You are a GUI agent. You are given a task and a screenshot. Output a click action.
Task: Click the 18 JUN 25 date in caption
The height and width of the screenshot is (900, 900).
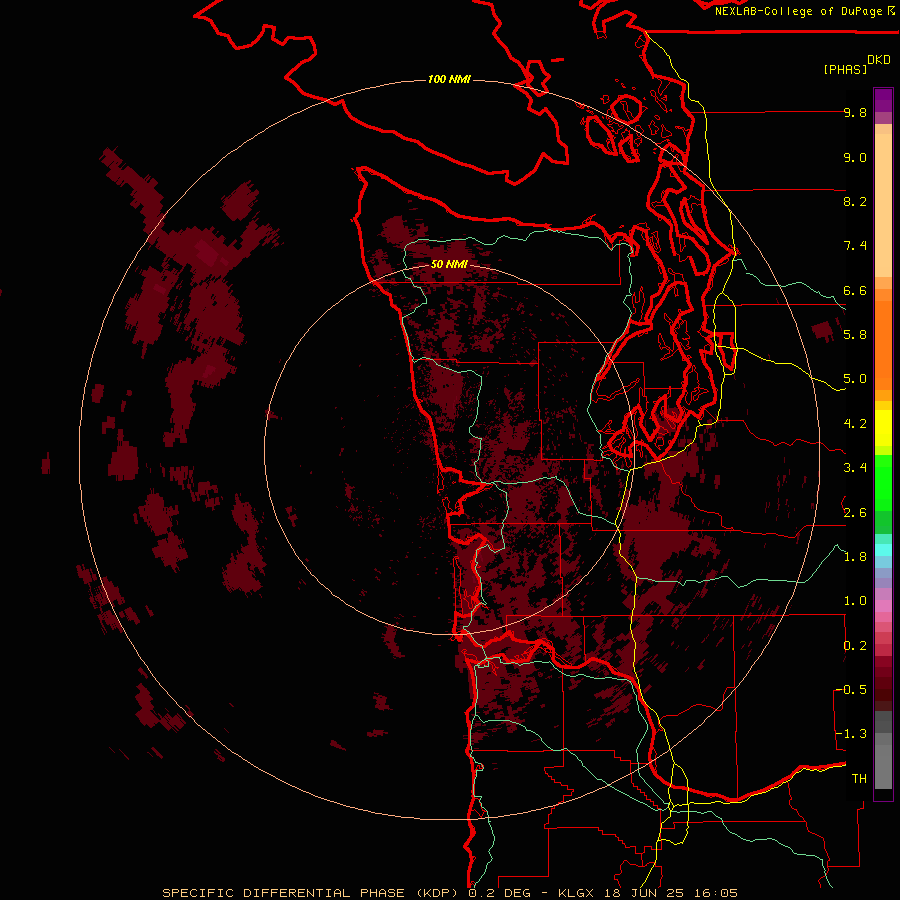coord(645,893)
